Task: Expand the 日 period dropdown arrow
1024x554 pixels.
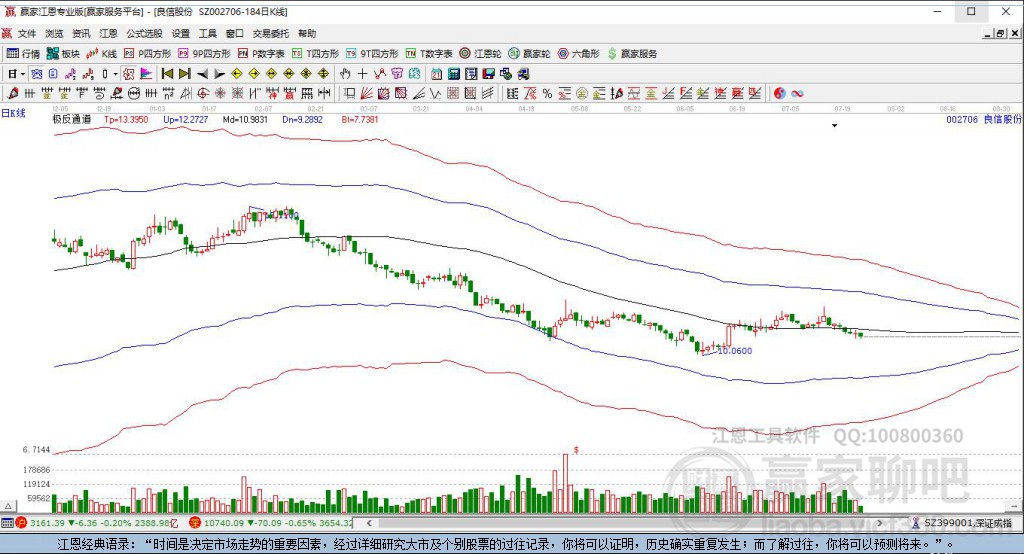Action: [23, 74]
